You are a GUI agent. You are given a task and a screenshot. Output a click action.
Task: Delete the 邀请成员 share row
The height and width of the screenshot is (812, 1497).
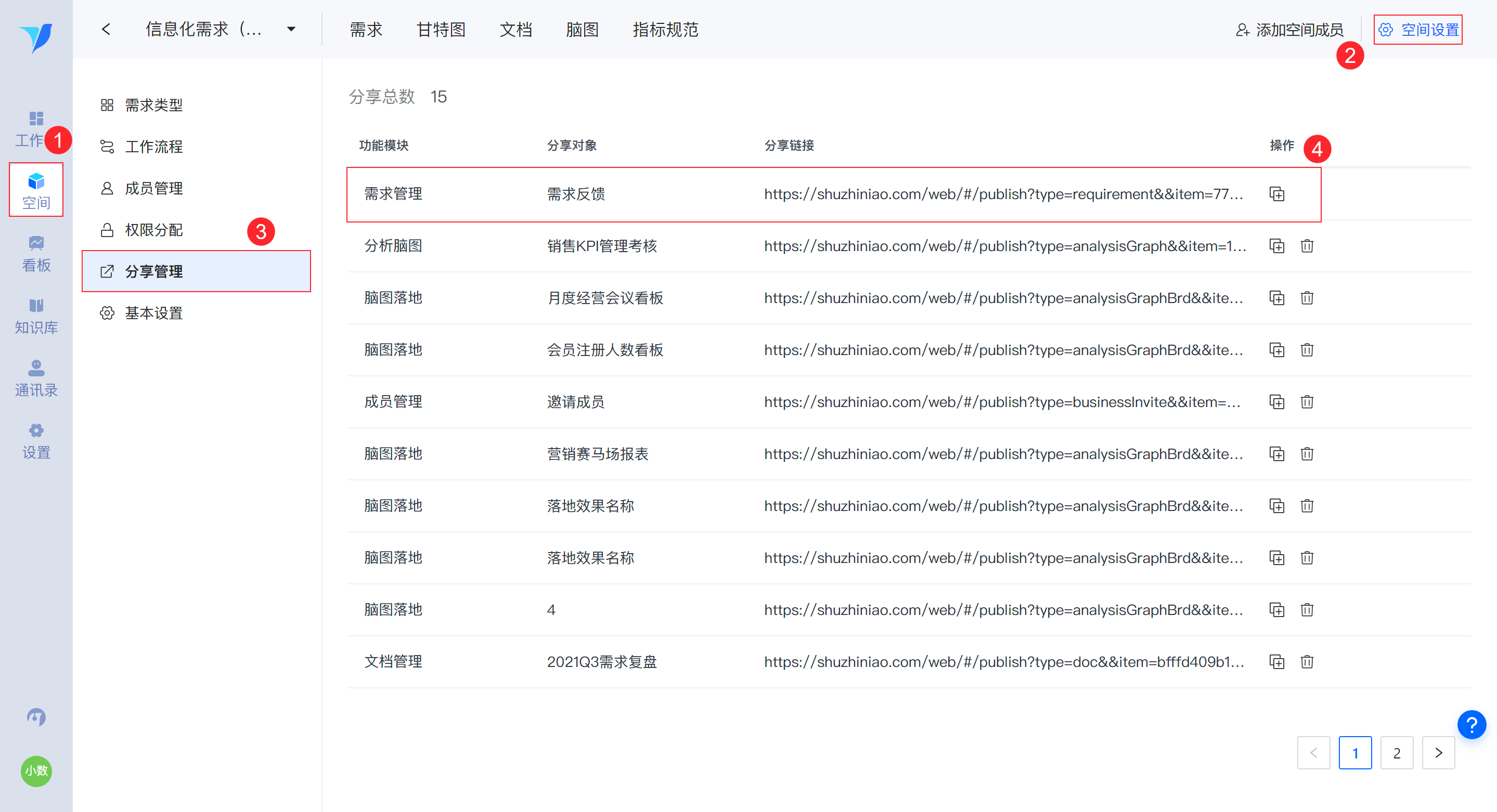coord(1307,402)
